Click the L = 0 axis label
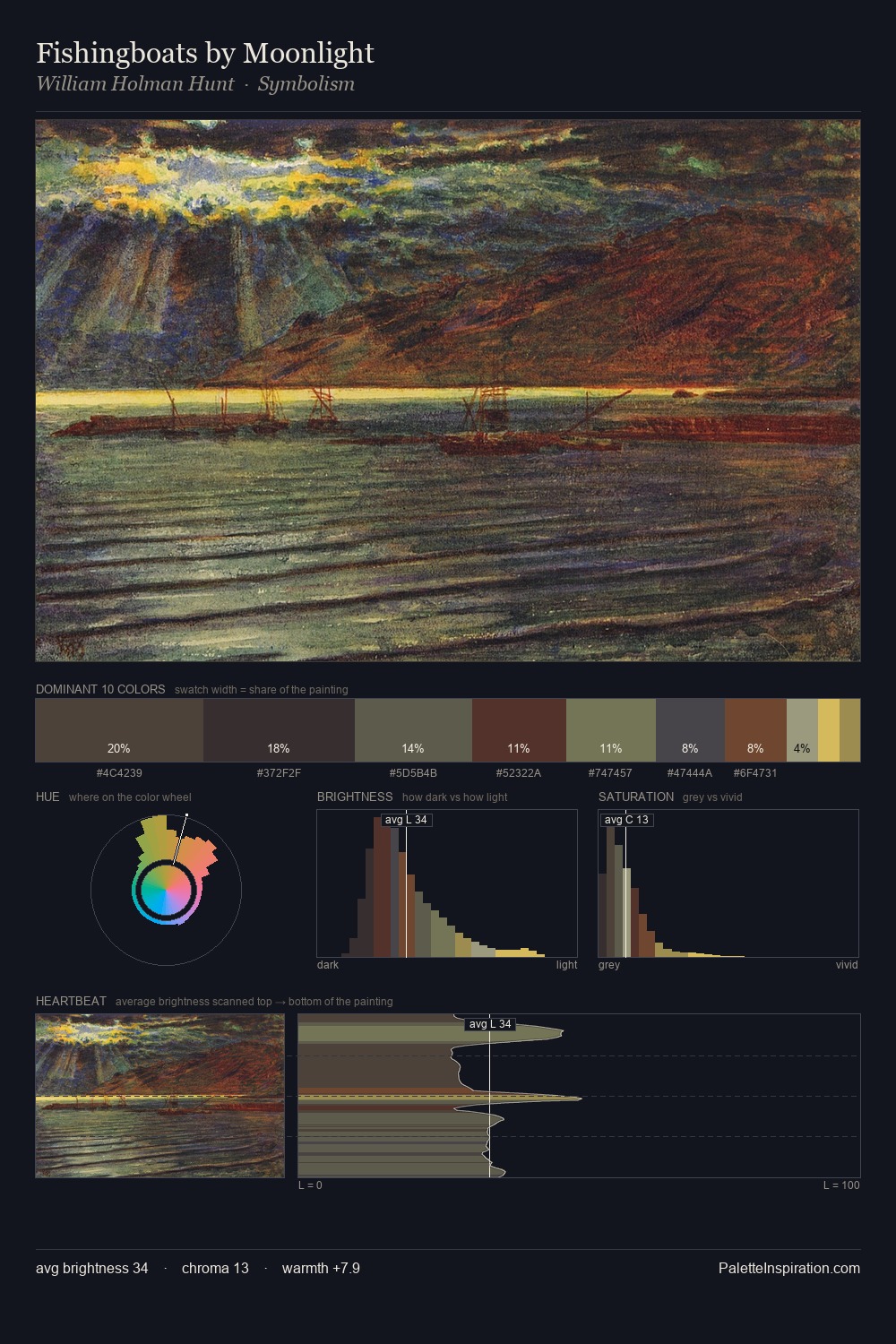The width and height of the screenshot is (896, 1344). click(310, 1185)
